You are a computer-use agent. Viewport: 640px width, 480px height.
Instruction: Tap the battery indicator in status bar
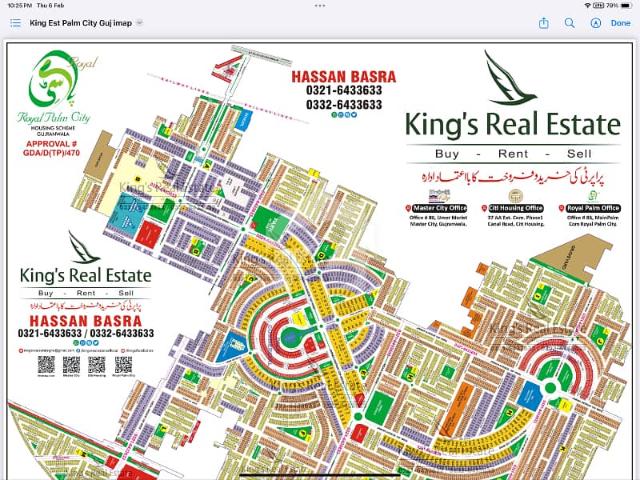[x=625, y=6]
